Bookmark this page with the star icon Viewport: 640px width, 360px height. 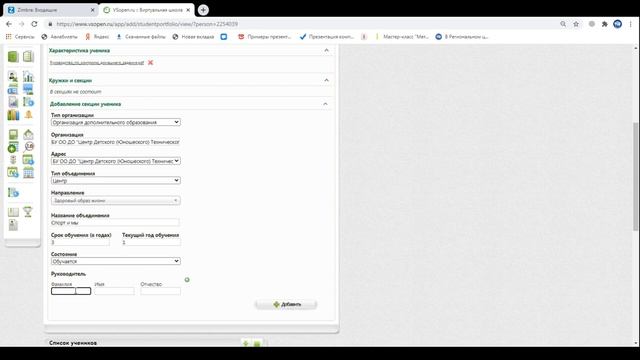576,24
